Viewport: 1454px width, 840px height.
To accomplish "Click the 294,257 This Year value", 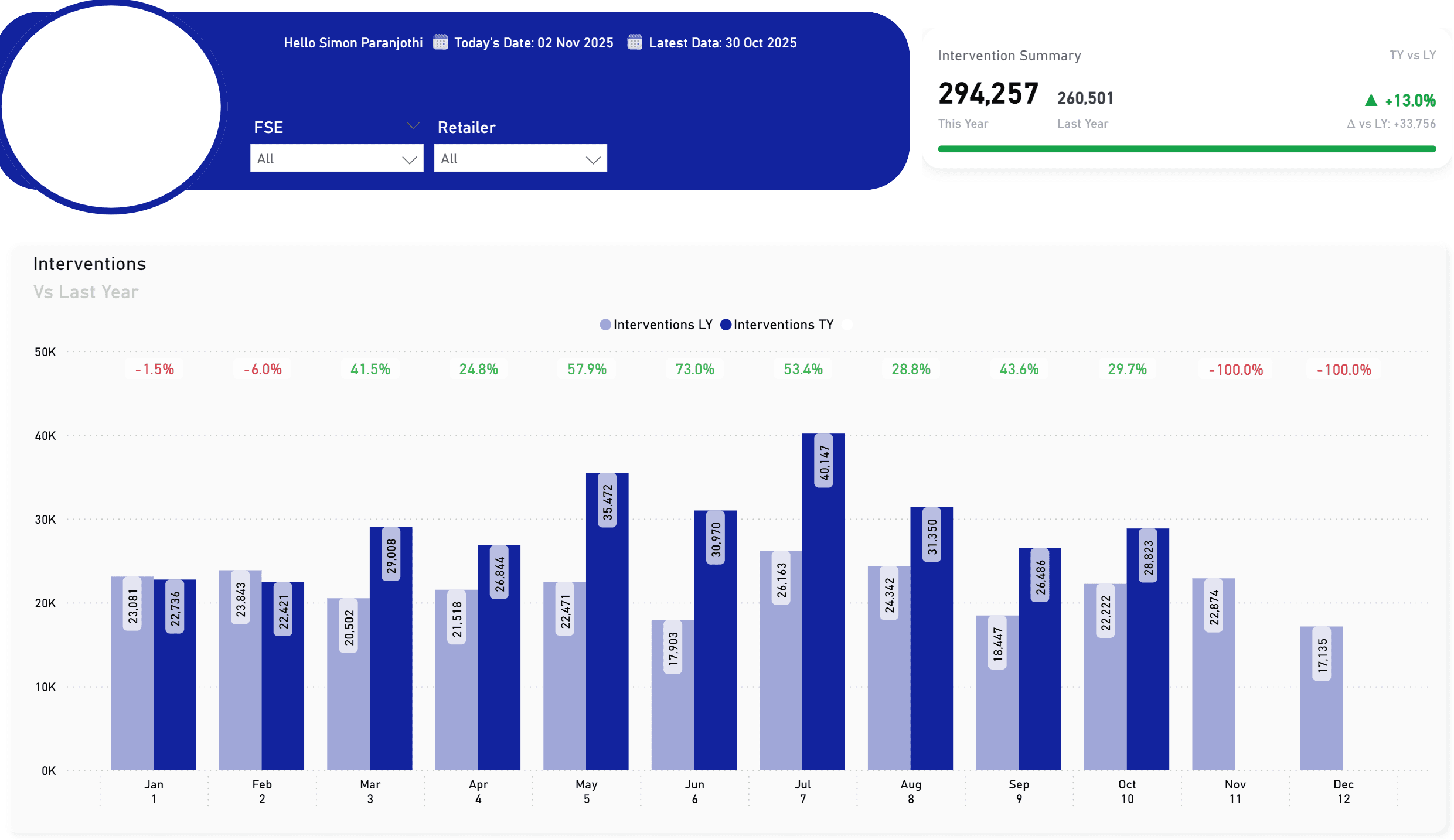I will 988,94.
